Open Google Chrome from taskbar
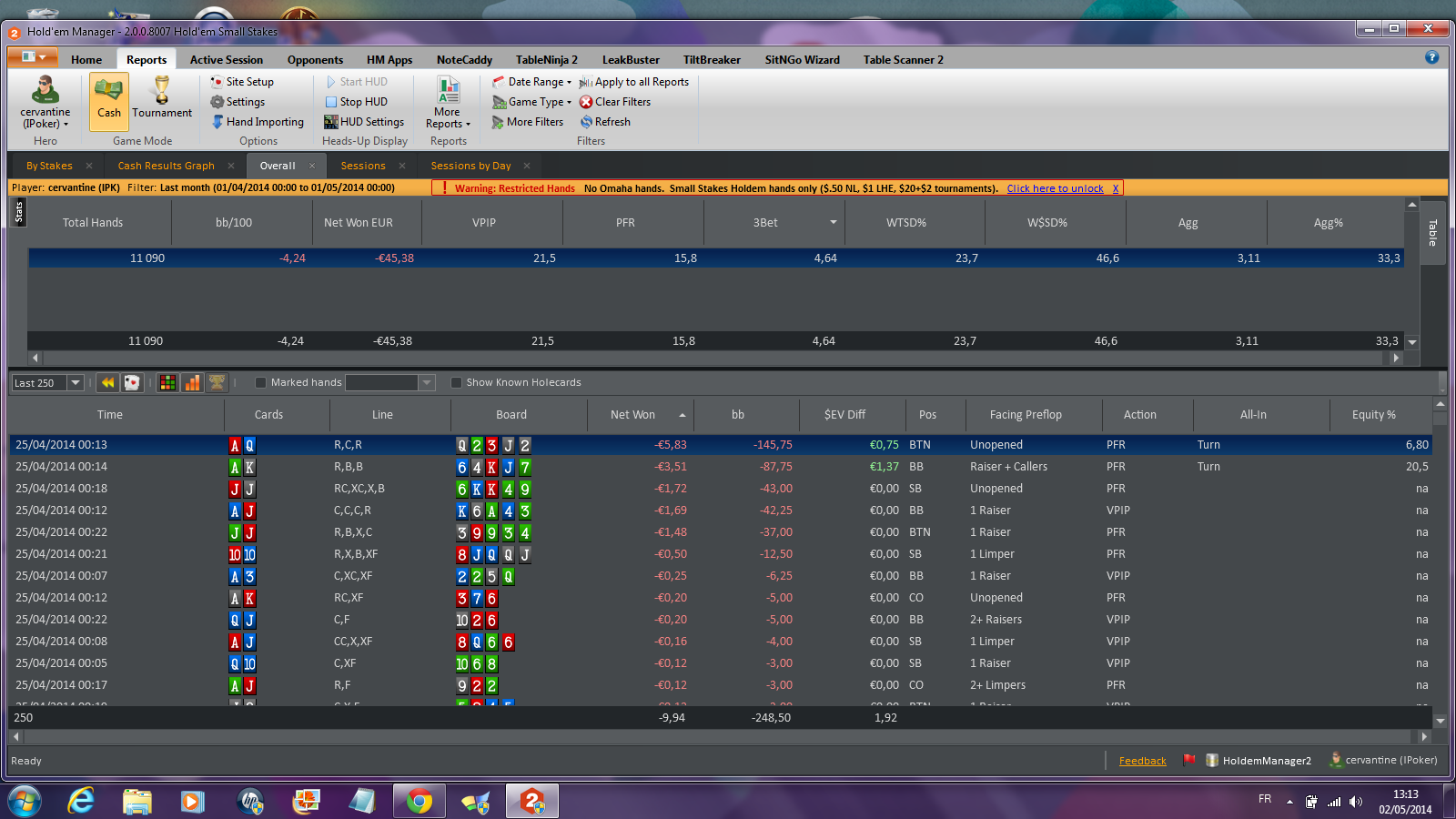The width and height of the screenshot is (1456, 819). pyautogui.click(x=420, y=801)
